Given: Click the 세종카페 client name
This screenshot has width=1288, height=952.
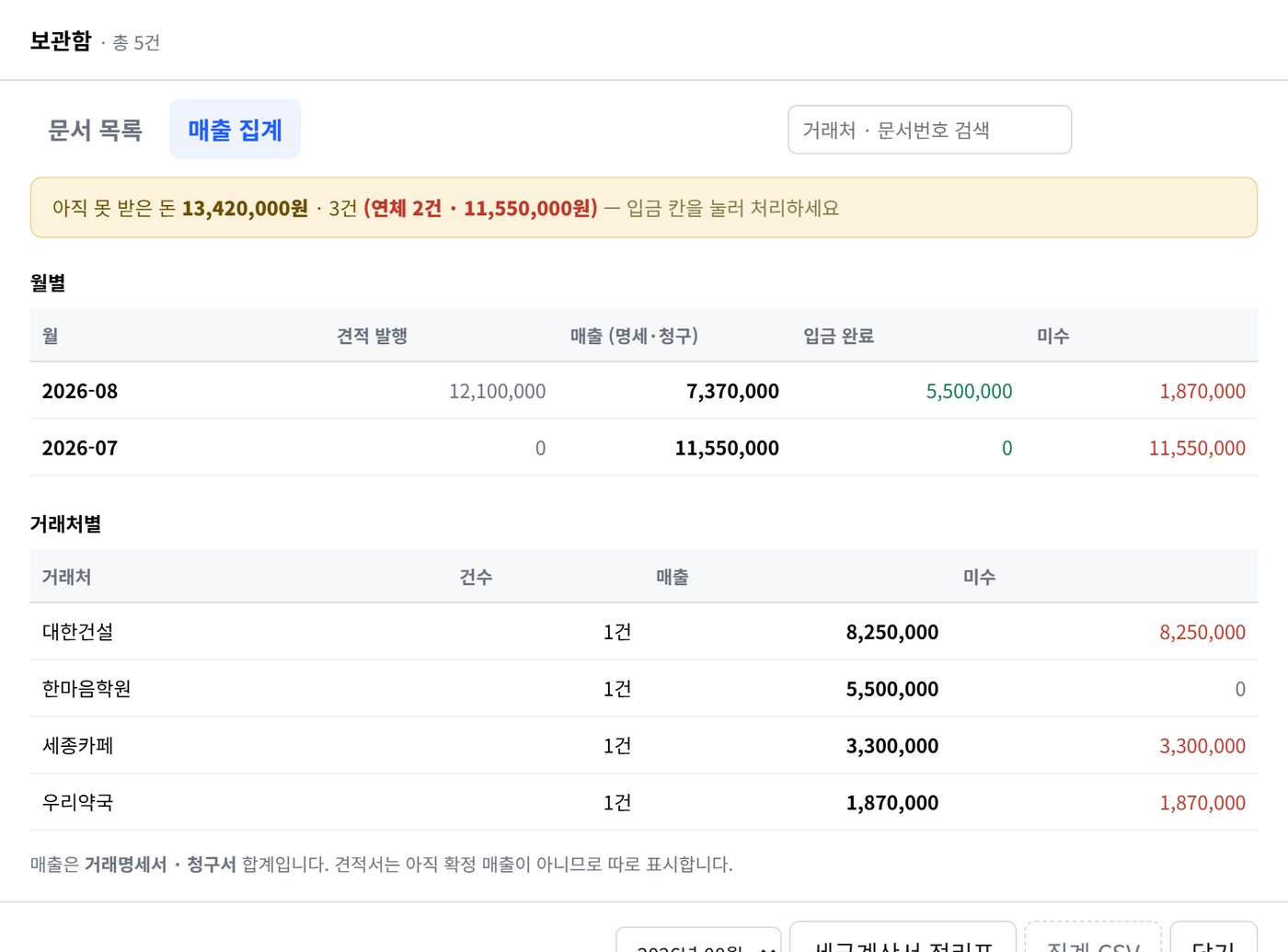Looking at the screenshot, I should pos(78,746).
